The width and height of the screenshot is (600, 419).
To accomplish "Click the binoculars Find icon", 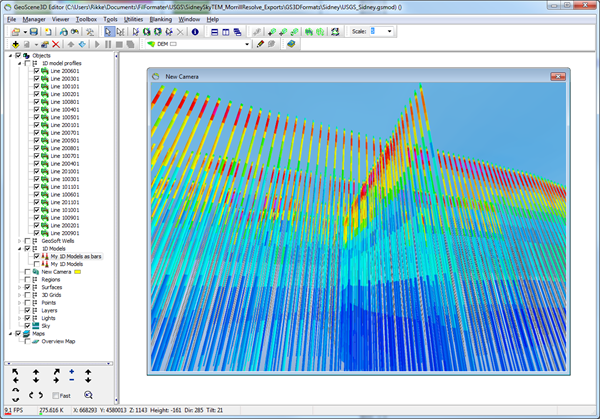I will [x=75, y=32].
